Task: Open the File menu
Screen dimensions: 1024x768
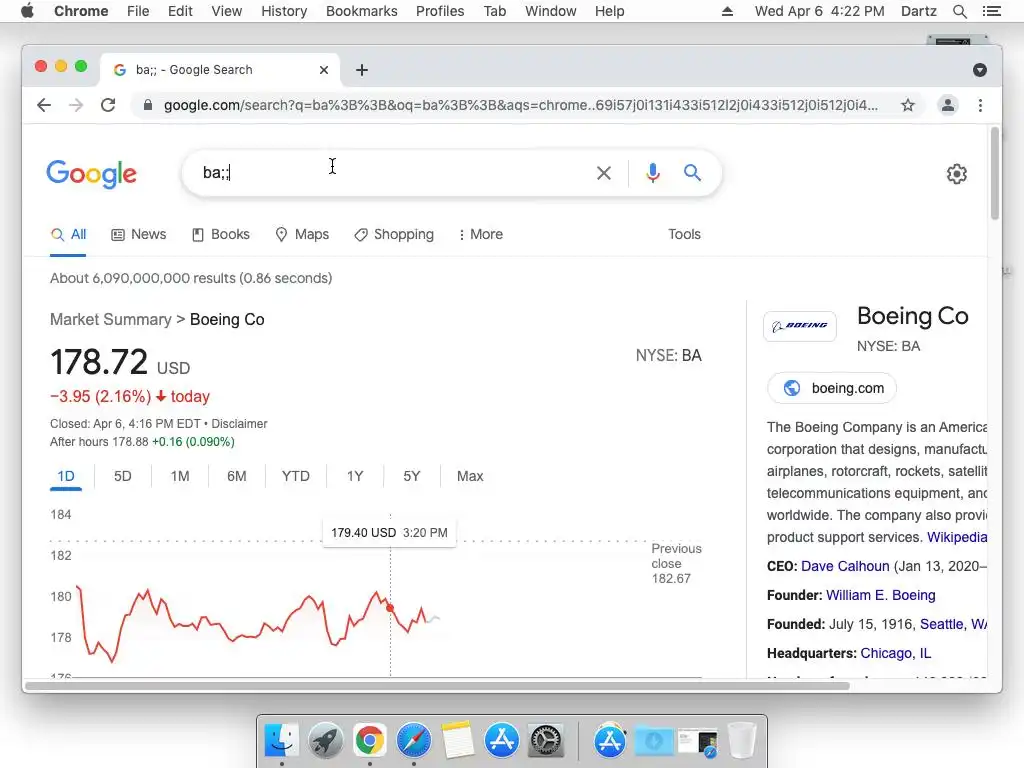Action: pos(138,11)
